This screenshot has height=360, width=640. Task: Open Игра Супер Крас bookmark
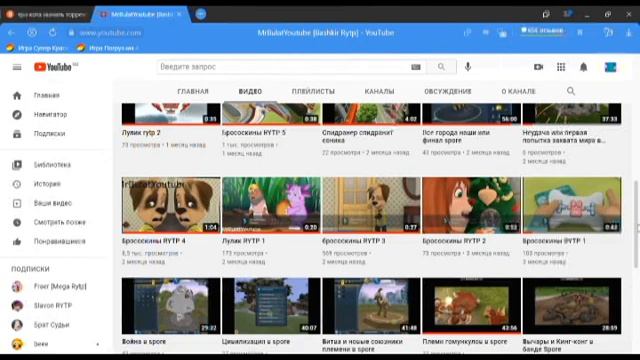click(38, 48)
